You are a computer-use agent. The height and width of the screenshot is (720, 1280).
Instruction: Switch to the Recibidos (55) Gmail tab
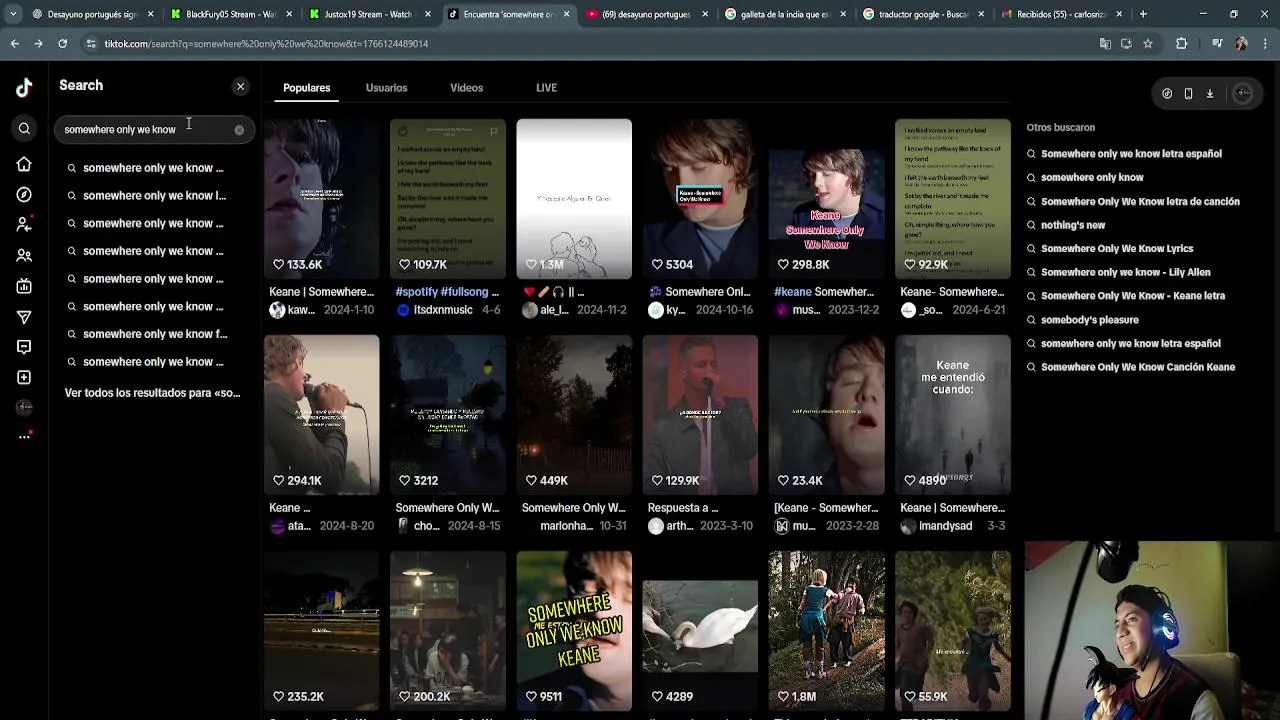(1060, 14)
